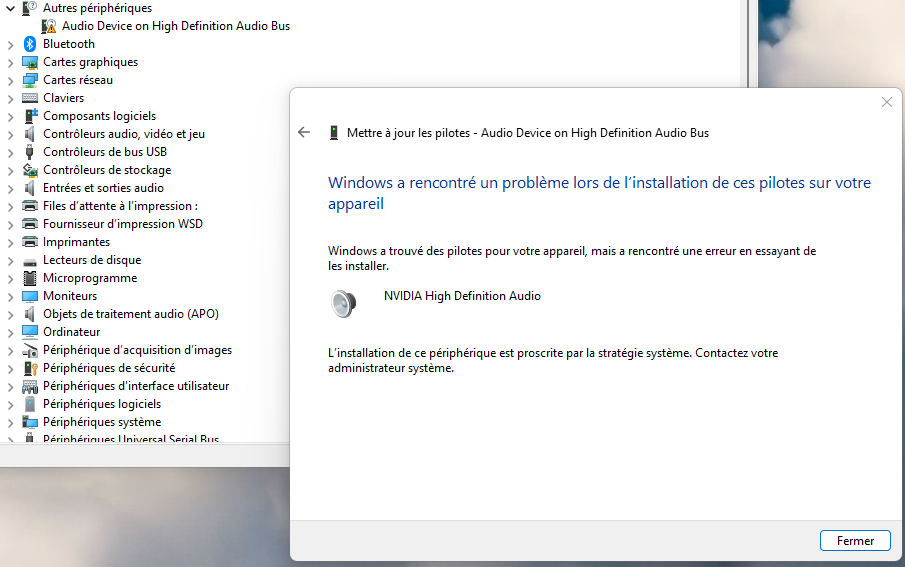Click the Fermer button
Image resolution: width=905 pixels, height=567 pixels.
855,540
